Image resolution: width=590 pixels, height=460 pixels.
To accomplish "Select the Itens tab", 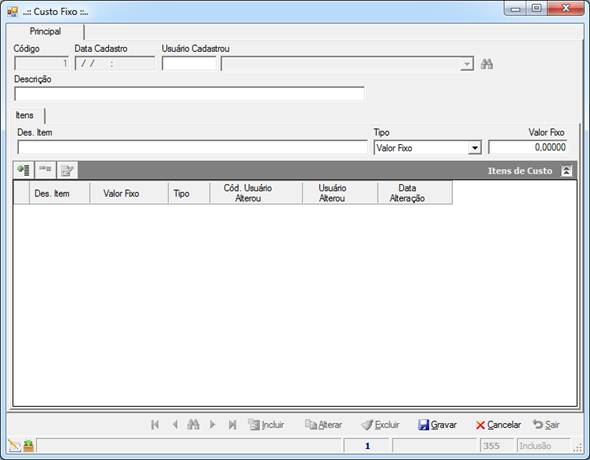I will pyautogui.click(x=25, y=115).
